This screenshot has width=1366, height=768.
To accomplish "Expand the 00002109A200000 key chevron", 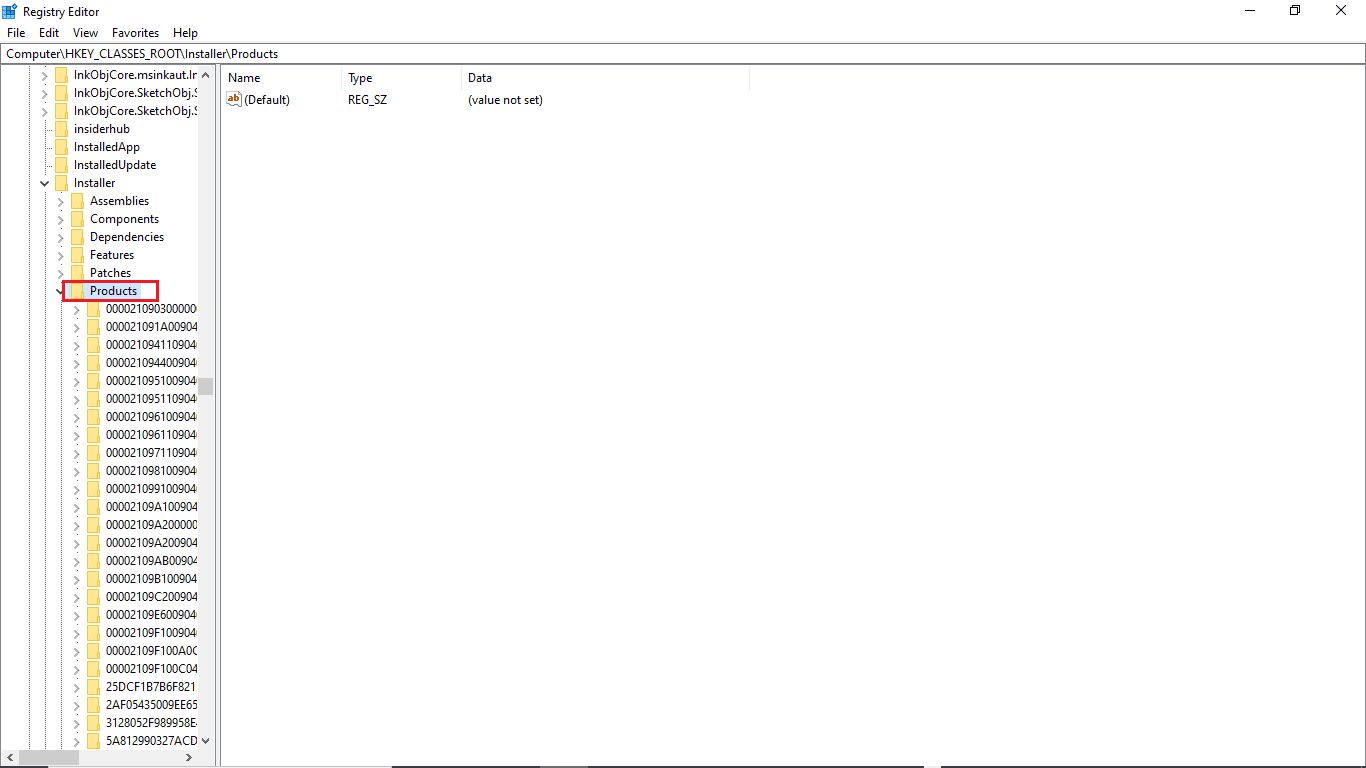I will [x=76, y=525].
